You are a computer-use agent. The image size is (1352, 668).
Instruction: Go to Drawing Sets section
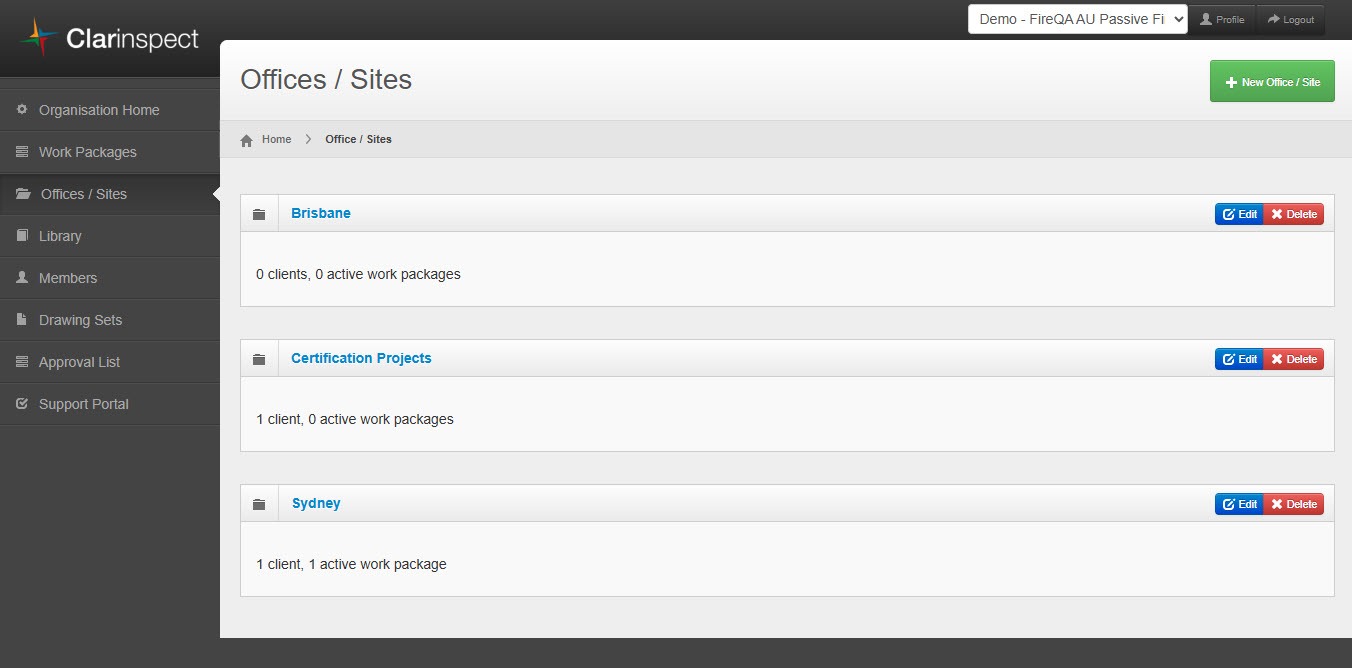(x=80, y=320)
